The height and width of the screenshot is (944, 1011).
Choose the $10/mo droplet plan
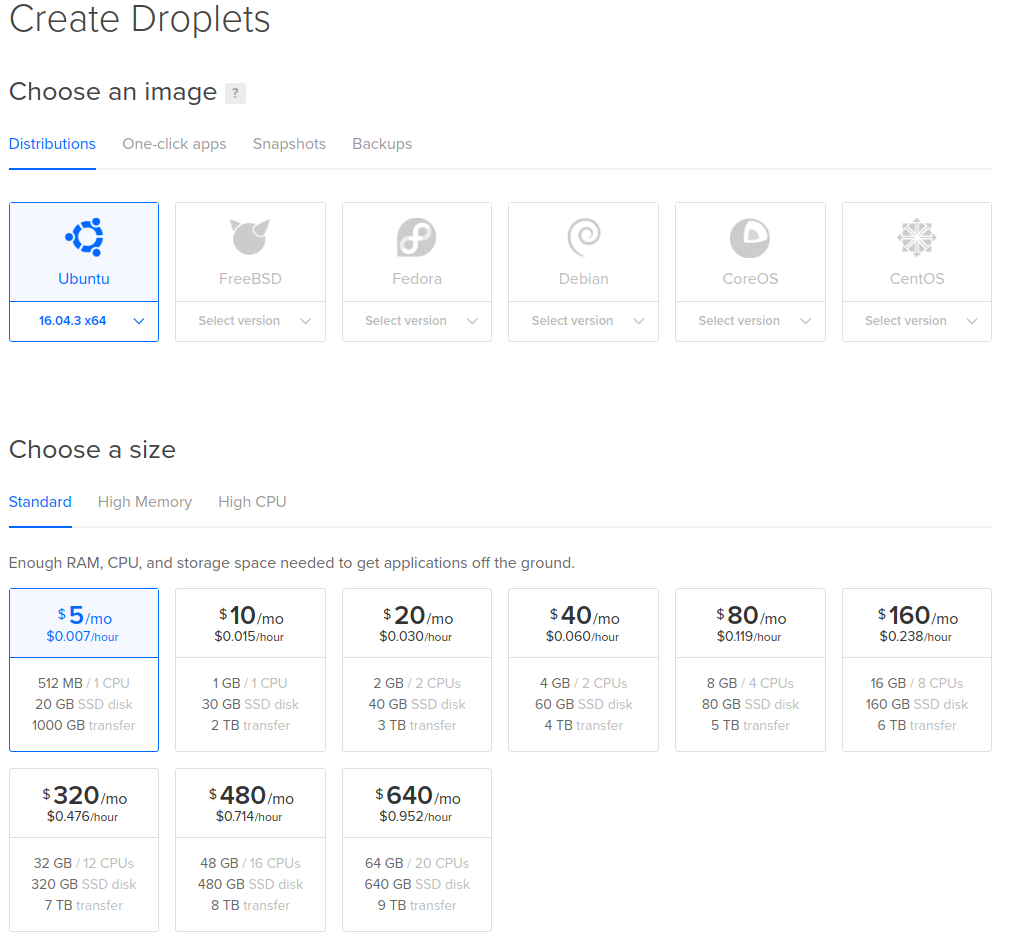pyautogui.click(x=250, y=669)
